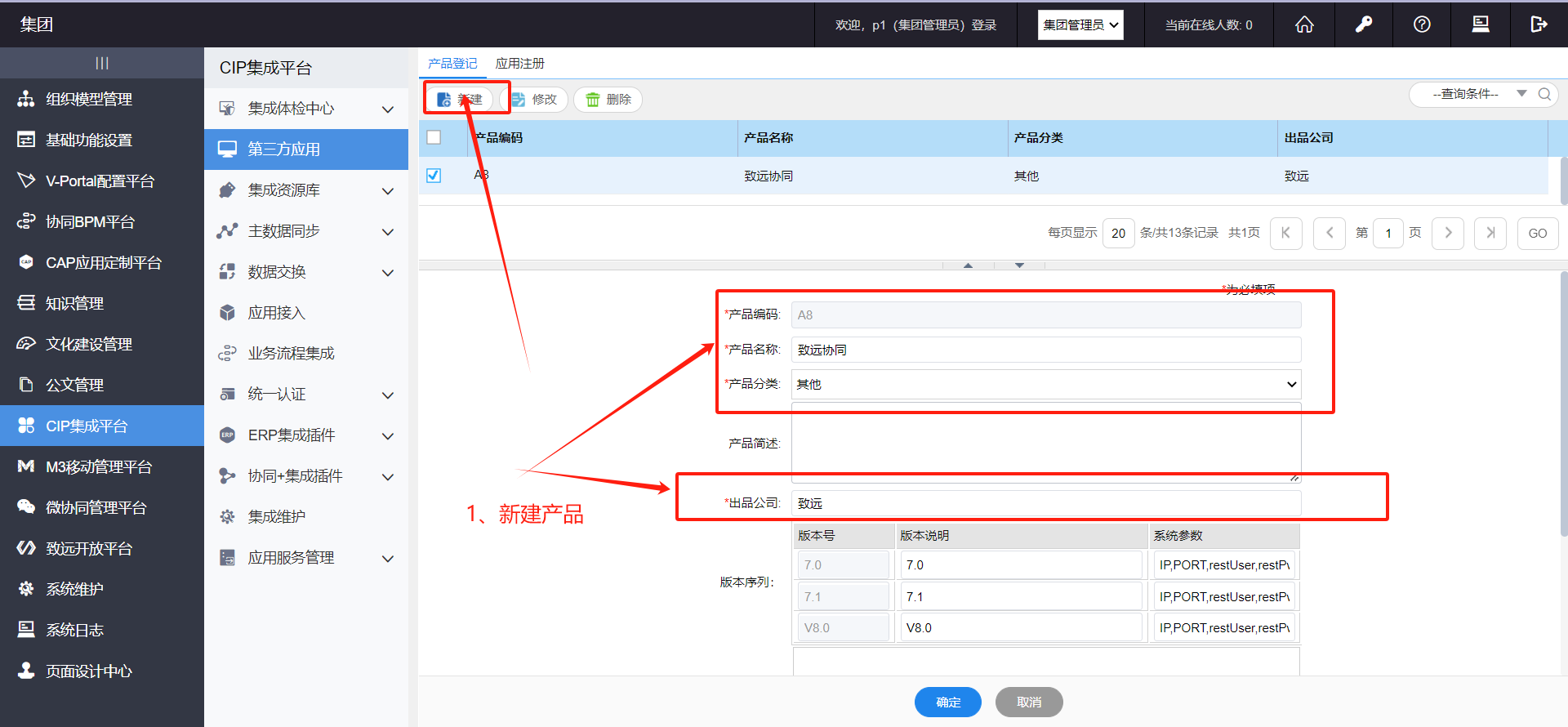Collapse the left sidebar menu handle
The width and height of the screenshot is (1568, 727).
coord(102,63)
